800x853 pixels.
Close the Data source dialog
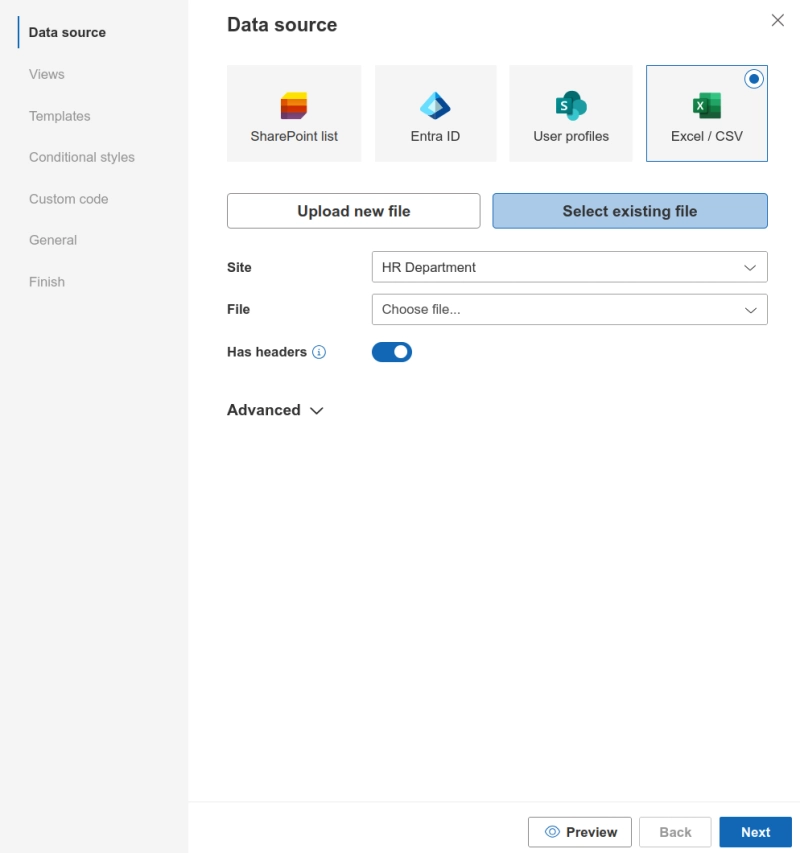coord(777,20)
